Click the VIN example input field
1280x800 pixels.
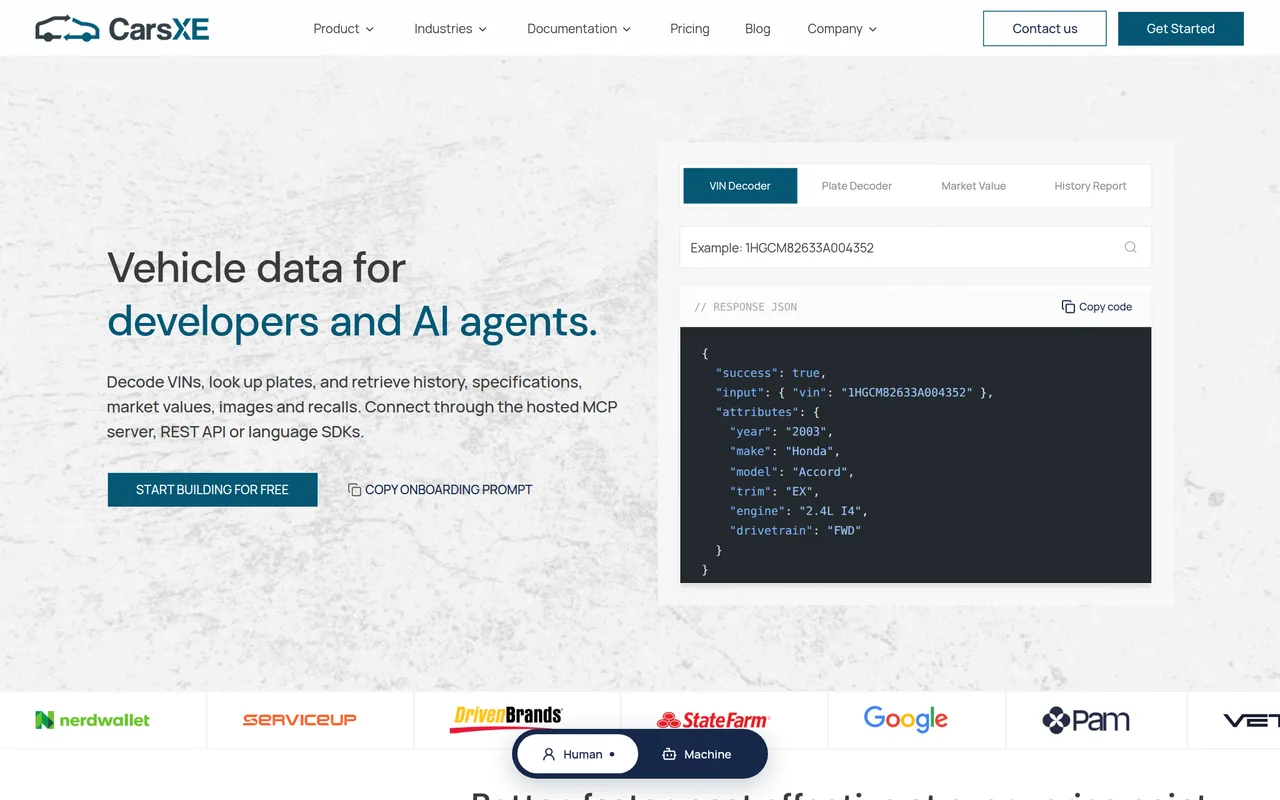[915, 247]
